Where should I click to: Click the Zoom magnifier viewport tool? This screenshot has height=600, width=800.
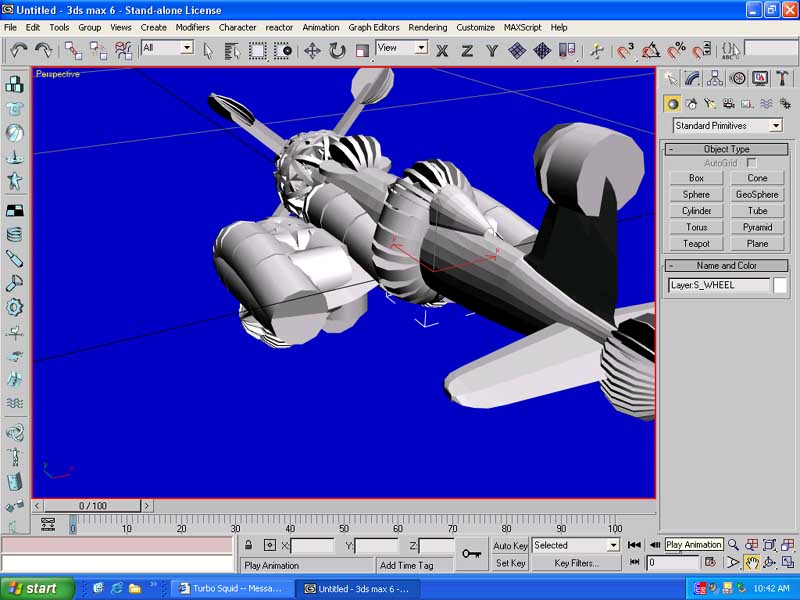733,545
